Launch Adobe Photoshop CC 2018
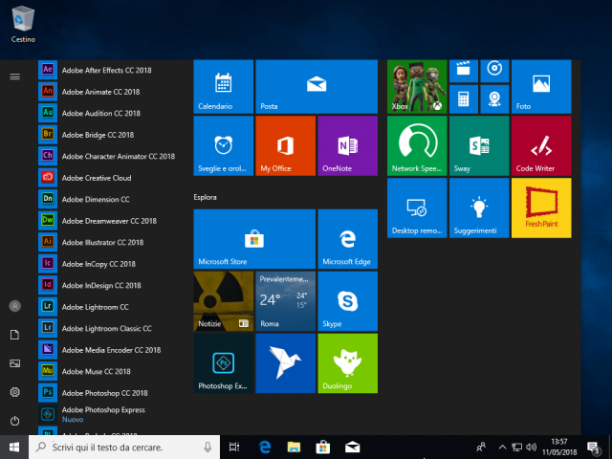The image size is (612, 459). tap(107, 393)
